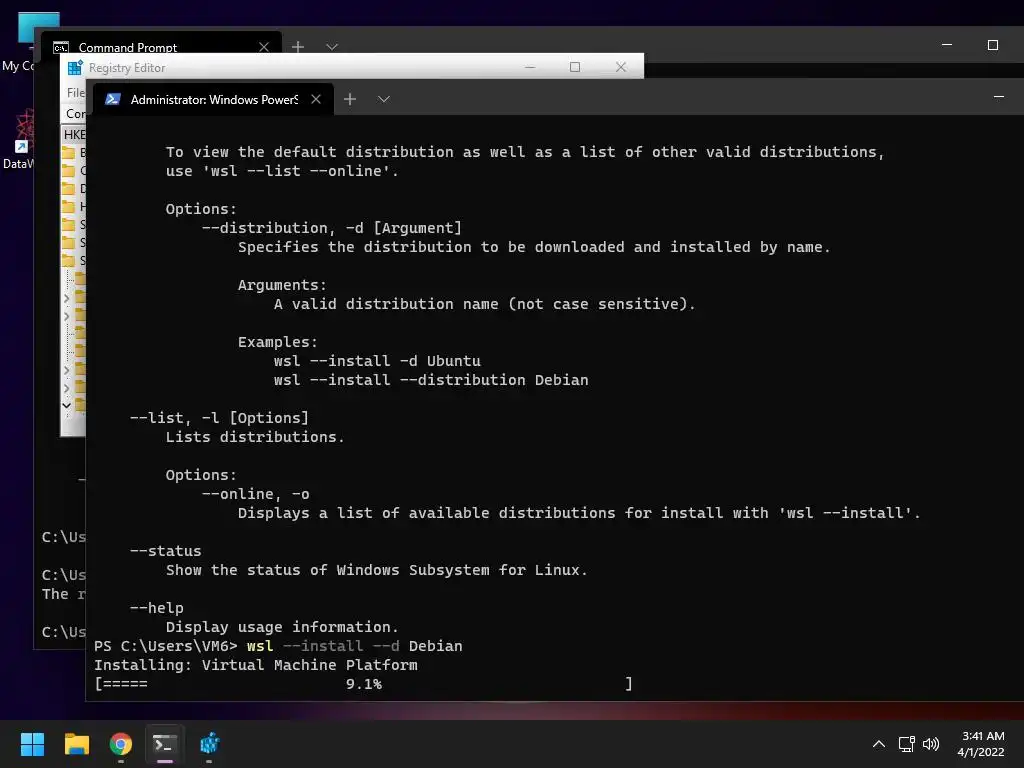Click the 'Display usage information.' line
This screenshot has width=1024, height=768.
click(x=282, y=627)
